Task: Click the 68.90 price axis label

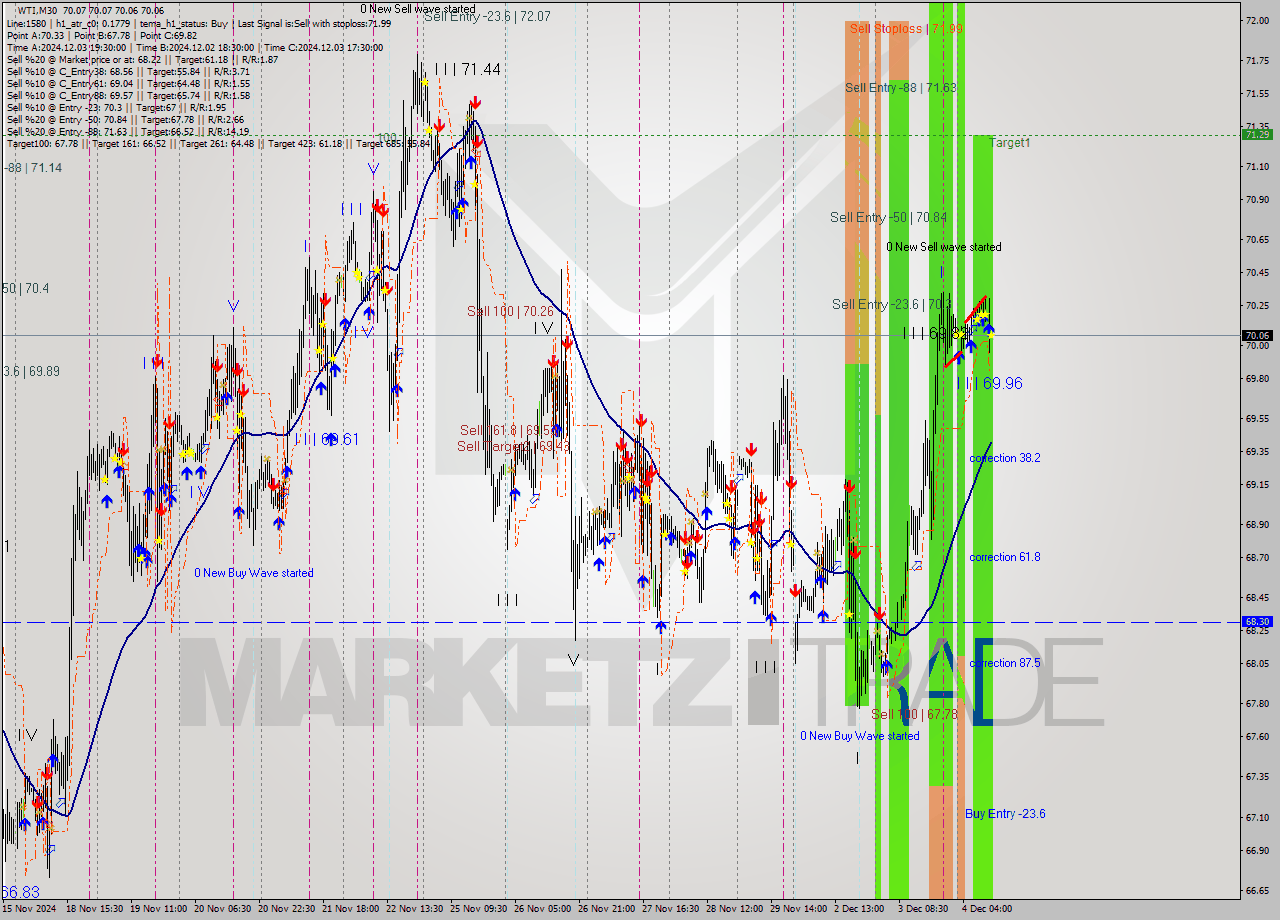Action: coord(1258,524)
